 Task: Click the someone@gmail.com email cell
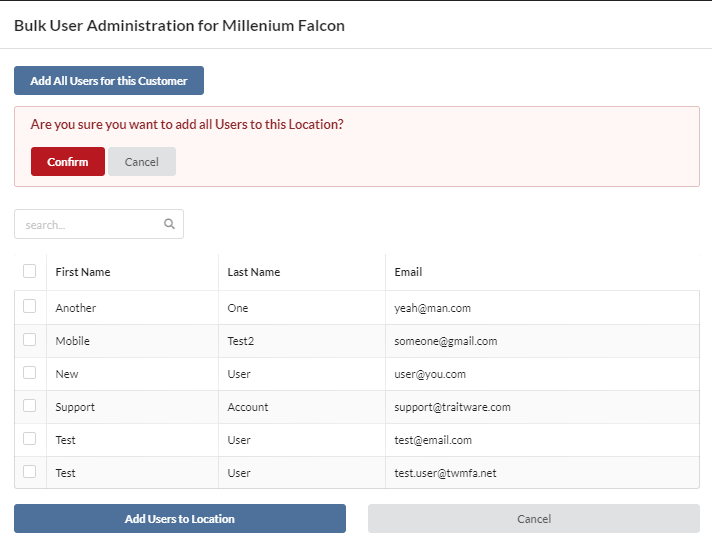[445, 341]
